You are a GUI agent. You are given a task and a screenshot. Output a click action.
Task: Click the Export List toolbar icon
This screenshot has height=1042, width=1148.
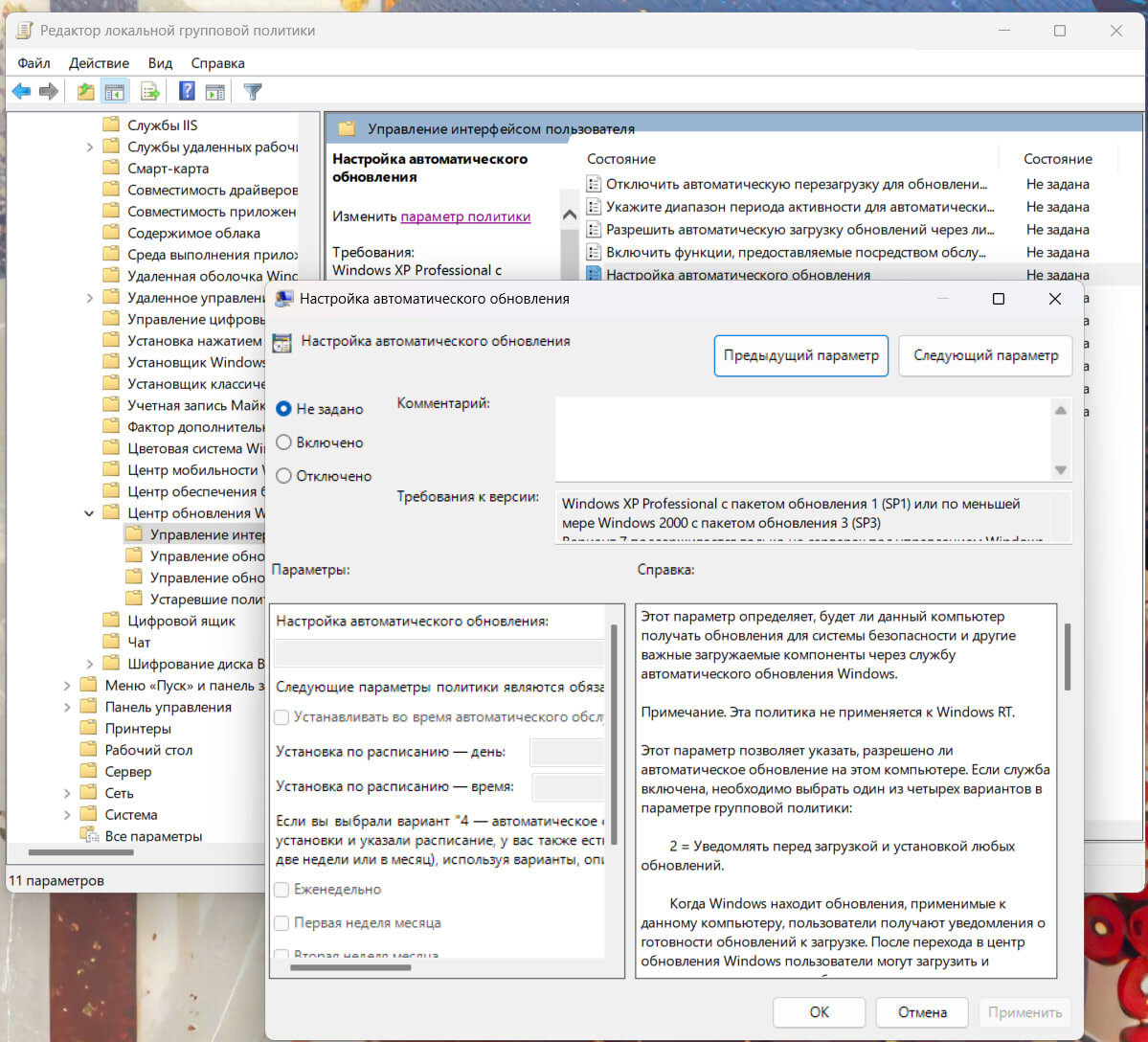point(150,92)
